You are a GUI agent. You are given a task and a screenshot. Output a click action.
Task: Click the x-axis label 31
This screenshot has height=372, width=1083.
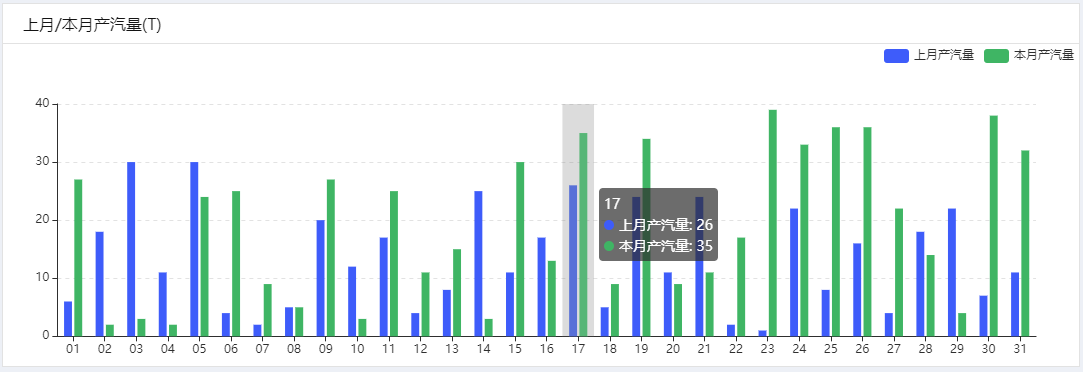pos(1020,349)
